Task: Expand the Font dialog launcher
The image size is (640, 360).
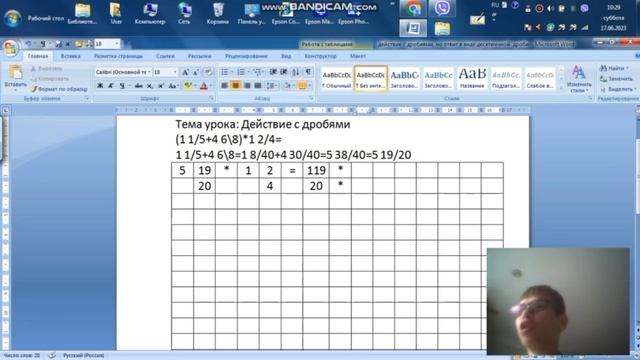Action: (211, 98)
